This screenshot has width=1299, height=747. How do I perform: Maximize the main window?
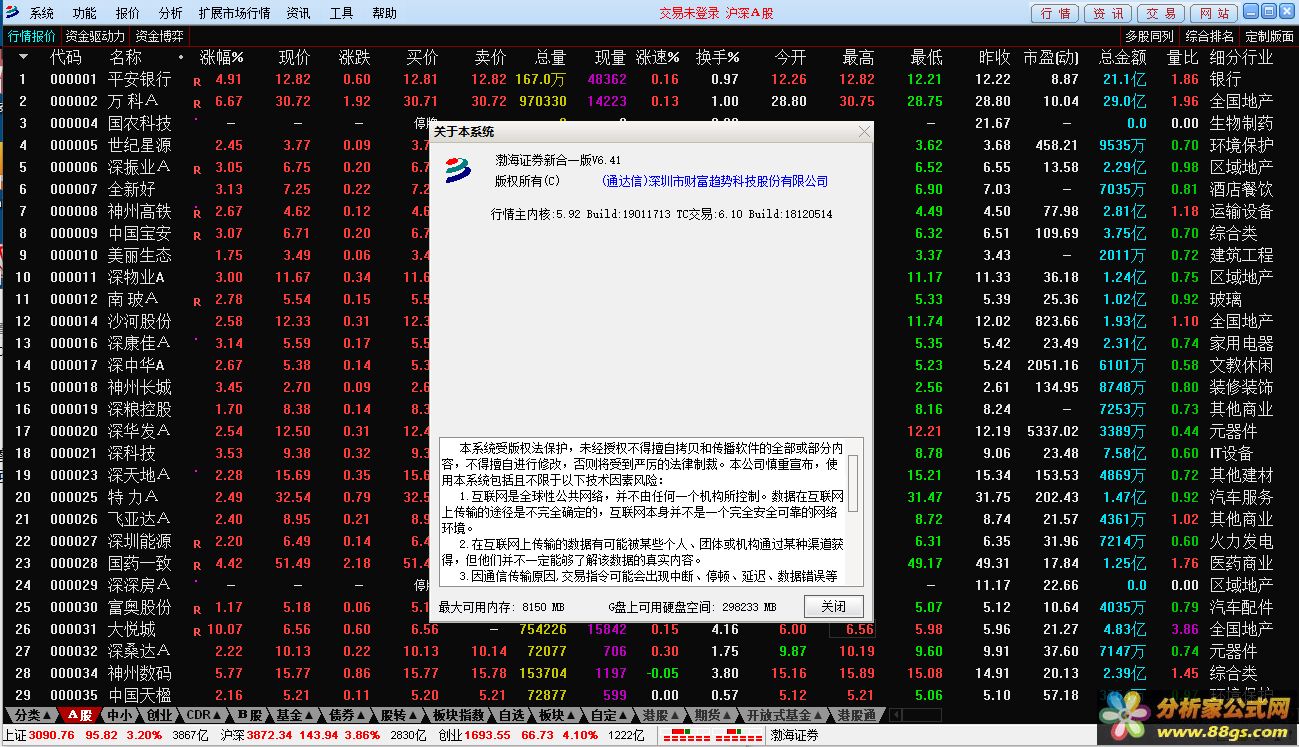tap(1269, 12)
